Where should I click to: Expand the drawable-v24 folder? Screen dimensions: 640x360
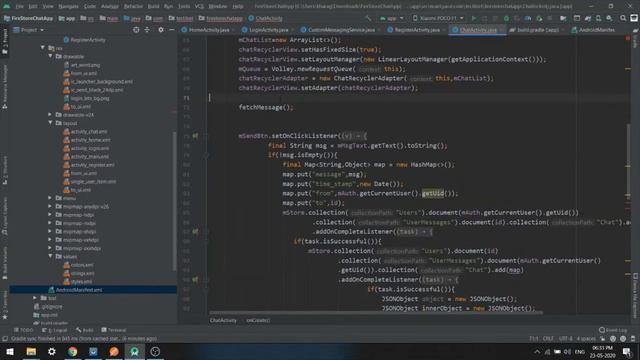coord(51,115)
